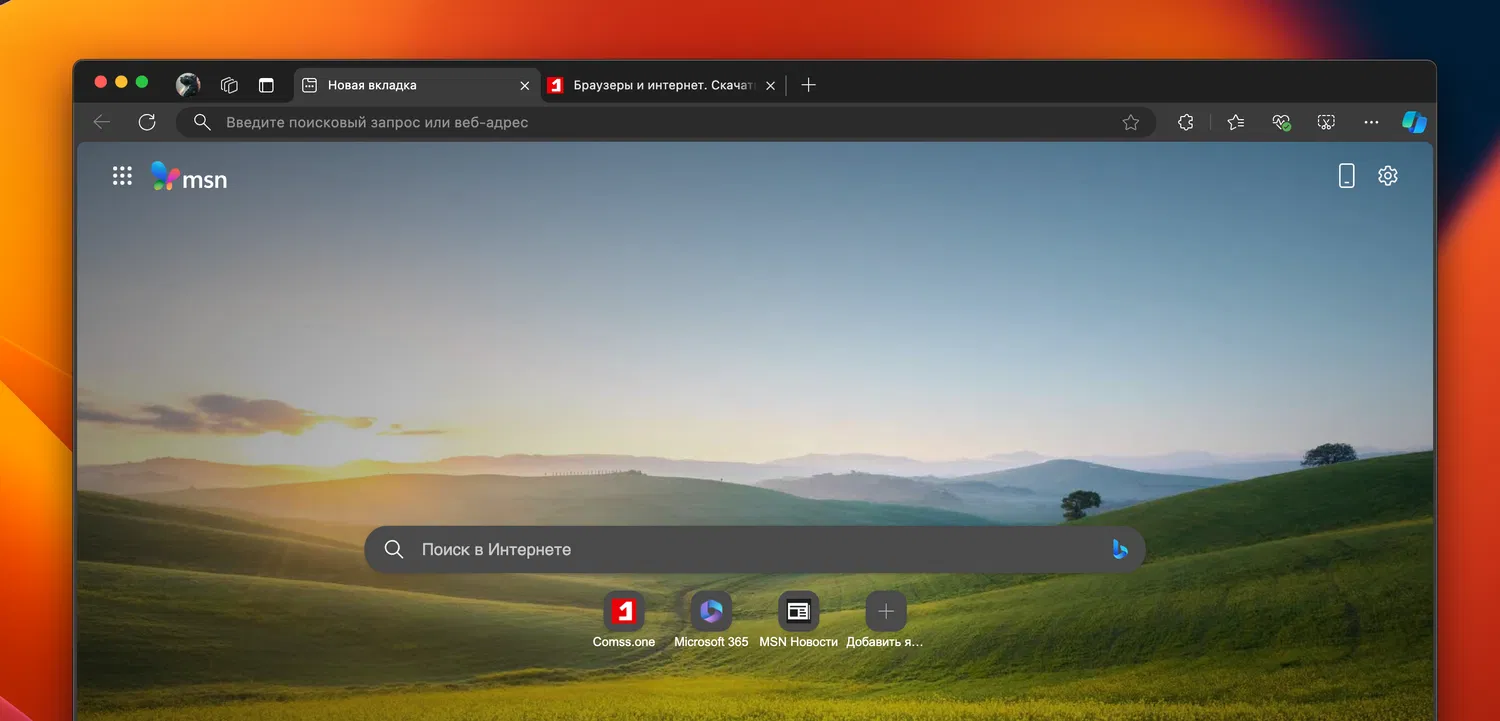Click the Поиск в Интернете search box

point(755,549)
